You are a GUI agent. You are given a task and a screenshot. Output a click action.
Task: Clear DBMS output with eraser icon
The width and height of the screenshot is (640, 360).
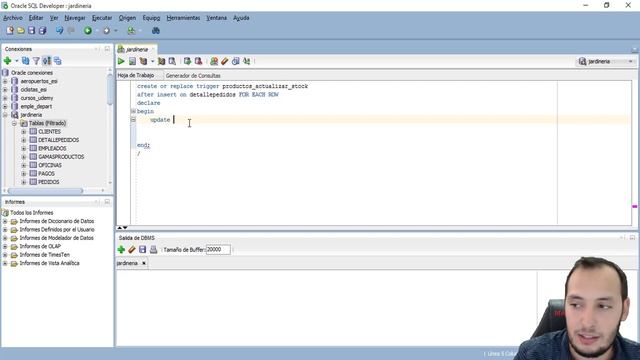tap(132, 249)
